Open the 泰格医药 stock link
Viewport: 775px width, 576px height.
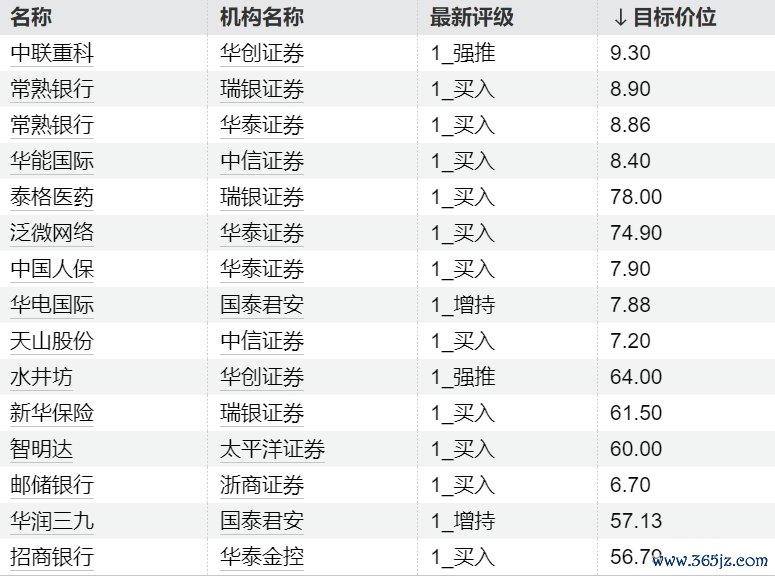[x=52, y=197]
